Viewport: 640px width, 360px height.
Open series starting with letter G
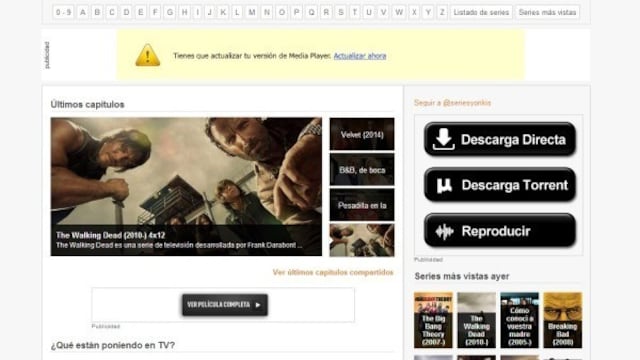(170, 12)
